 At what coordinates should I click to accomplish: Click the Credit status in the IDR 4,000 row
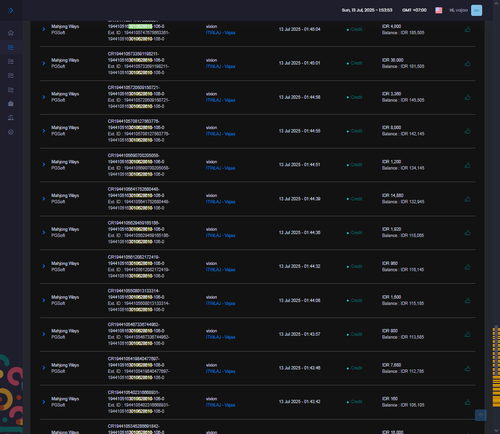pyautogui.click(x=356, y=29)
